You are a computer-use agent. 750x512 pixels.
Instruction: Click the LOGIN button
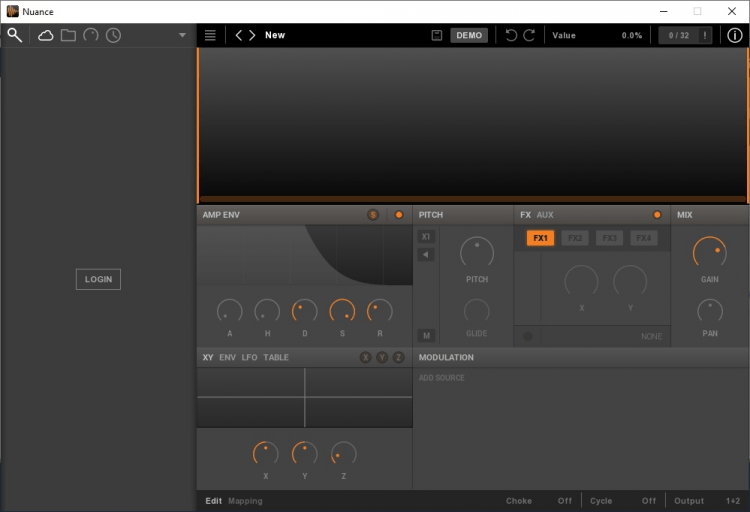coord(98,279)
